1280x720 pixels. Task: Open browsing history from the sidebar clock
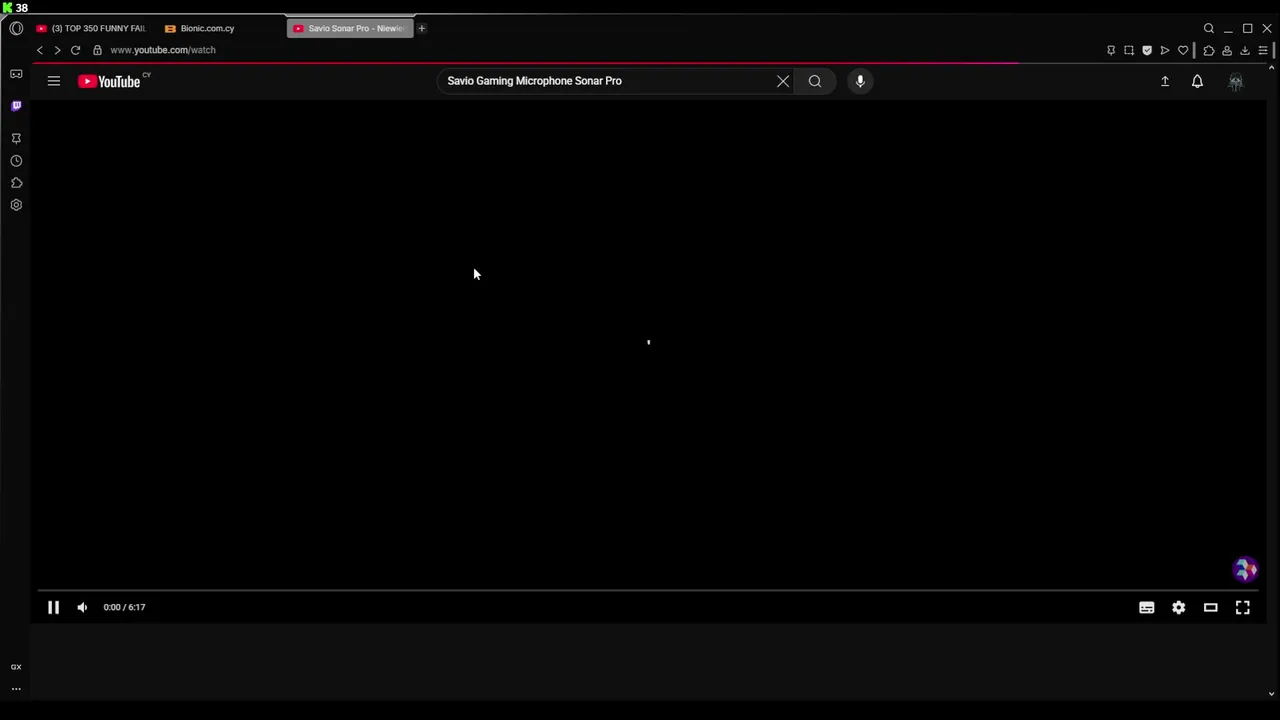point(16,161)
